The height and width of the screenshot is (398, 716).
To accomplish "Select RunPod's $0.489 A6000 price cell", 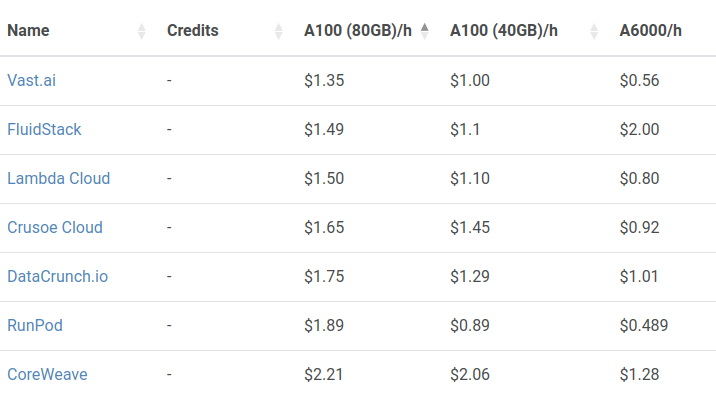I will point(644,325).
